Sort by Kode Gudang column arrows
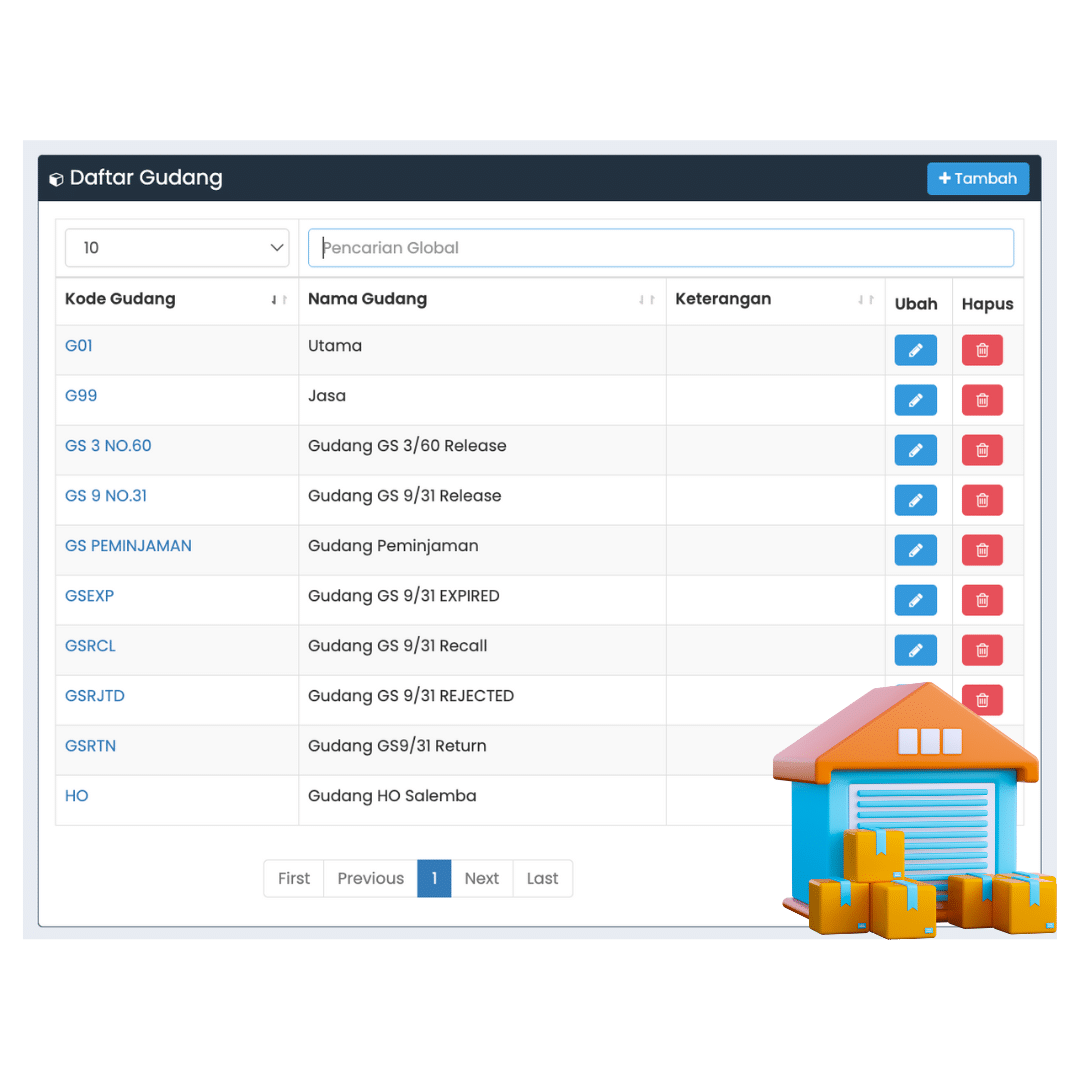The height and width of the screenshot is (1080, 1080). (x=279, y=300)
